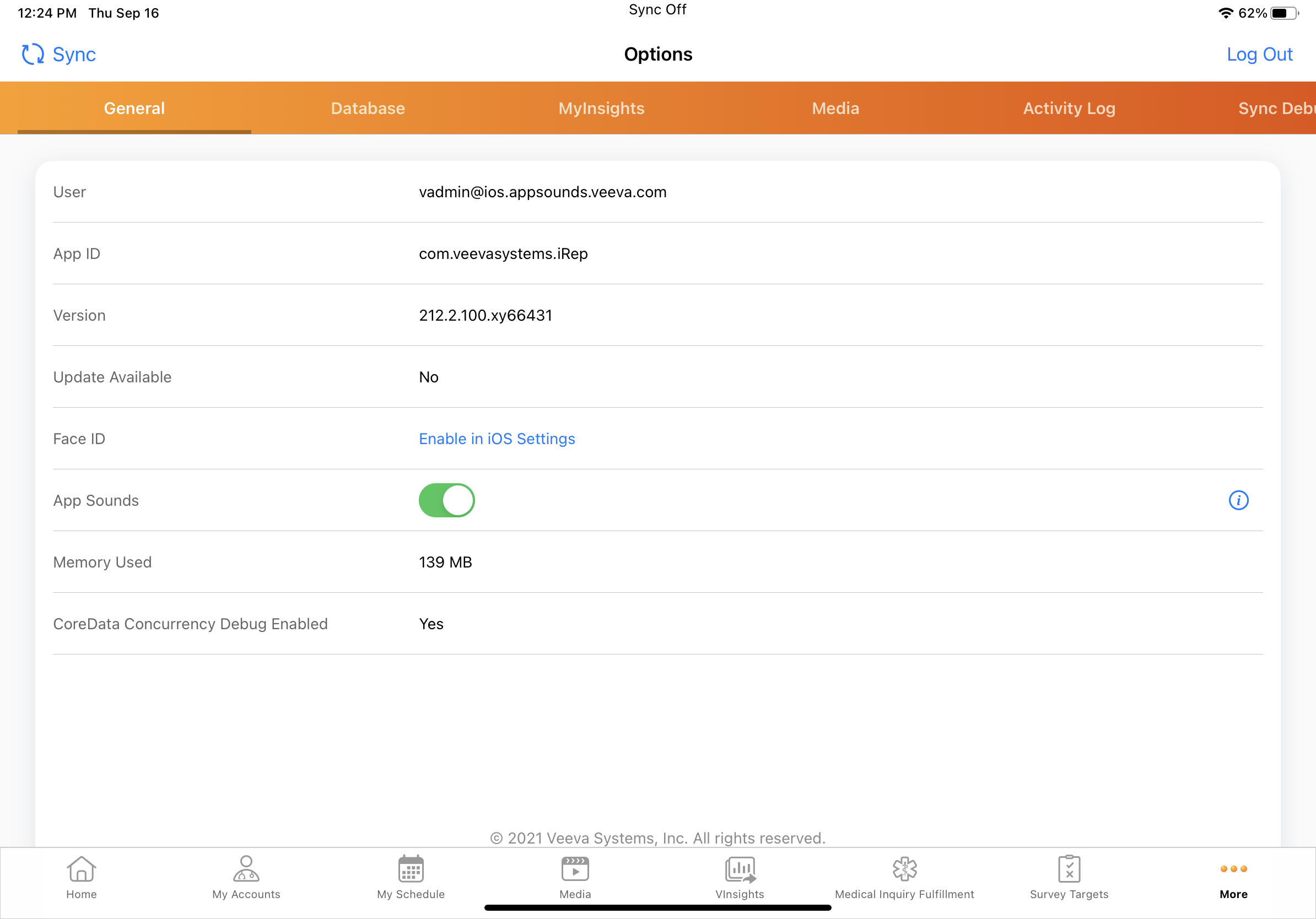Screen dimensions: 1316x919
Task: Show App Sounds info icon
Action: tap(1238, 500)
